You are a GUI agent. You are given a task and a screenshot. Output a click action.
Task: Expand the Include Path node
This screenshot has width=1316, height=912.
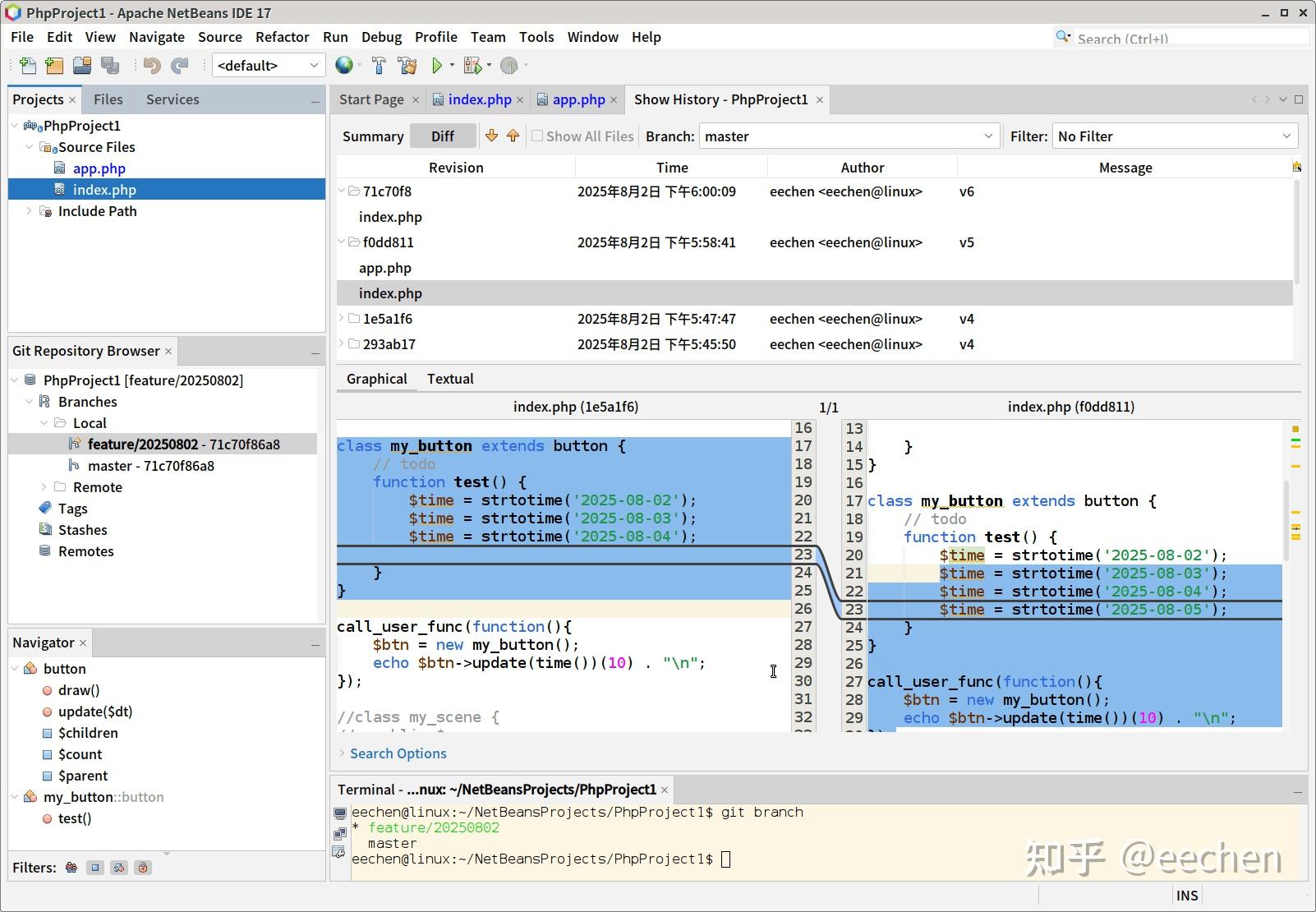click(30, 211)
